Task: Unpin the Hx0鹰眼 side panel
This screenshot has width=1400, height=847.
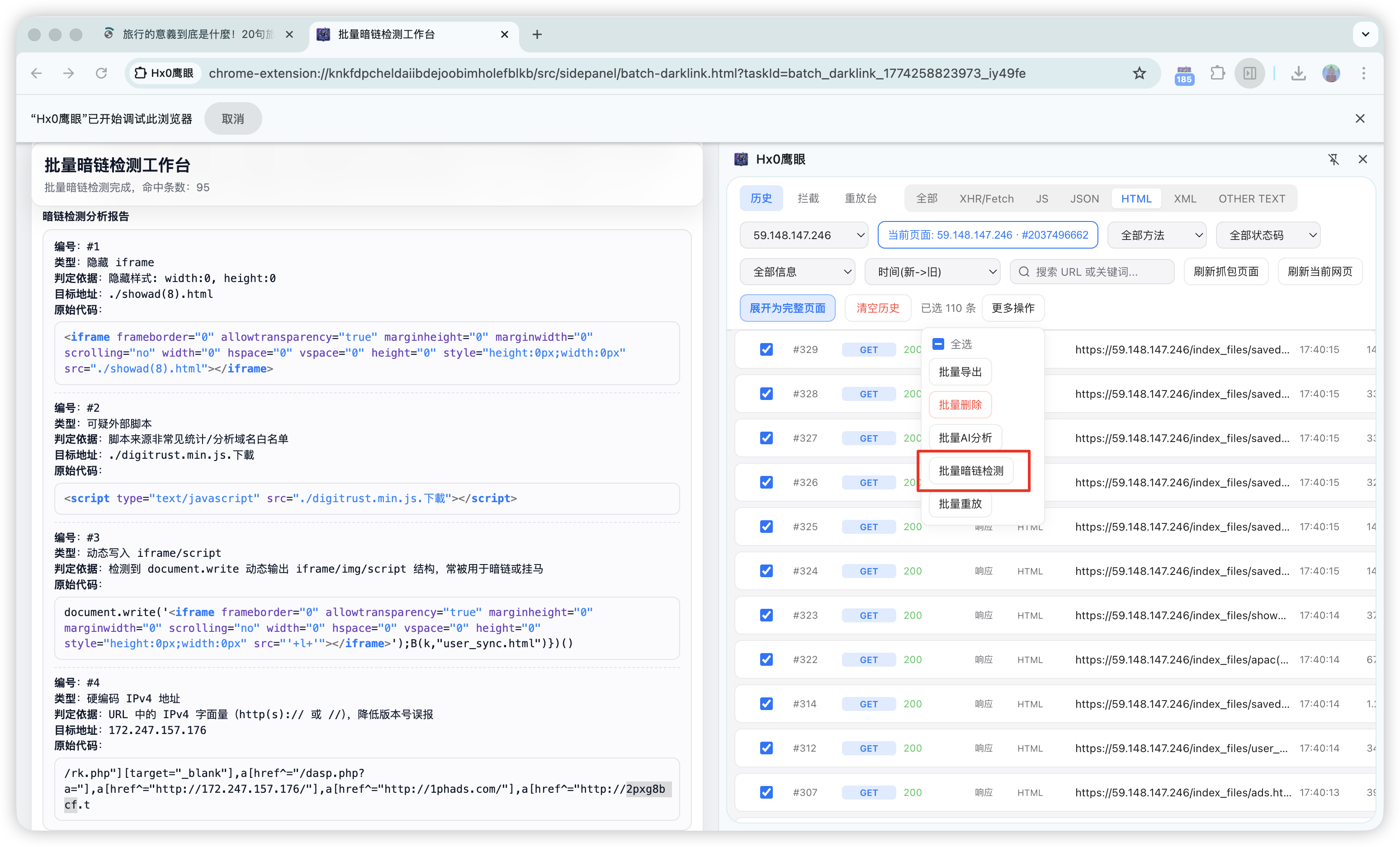Action: 1333,160
